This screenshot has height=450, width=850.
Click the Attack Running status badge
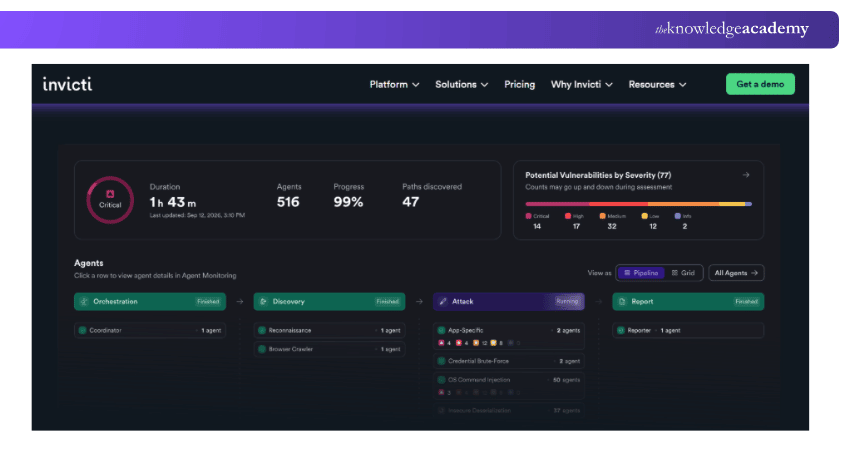(x=567, y=301)
